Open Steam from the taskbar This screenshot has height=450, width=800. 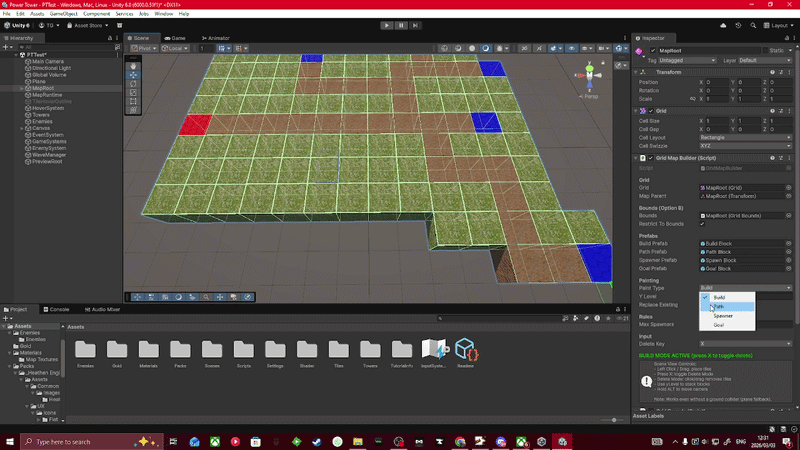click(317, 442)
